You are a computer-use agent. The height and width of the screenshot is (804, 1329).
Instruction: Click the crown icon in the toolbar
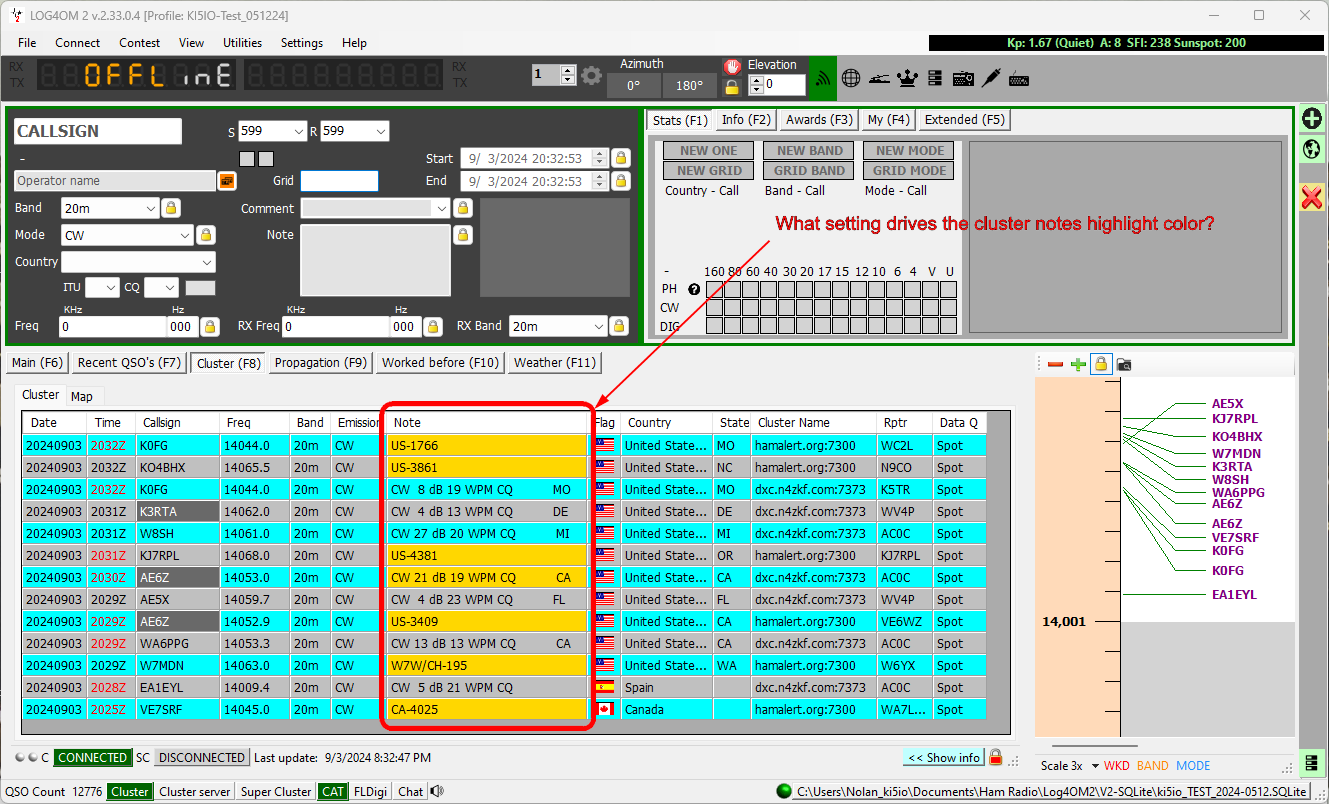tap(908, 77)
